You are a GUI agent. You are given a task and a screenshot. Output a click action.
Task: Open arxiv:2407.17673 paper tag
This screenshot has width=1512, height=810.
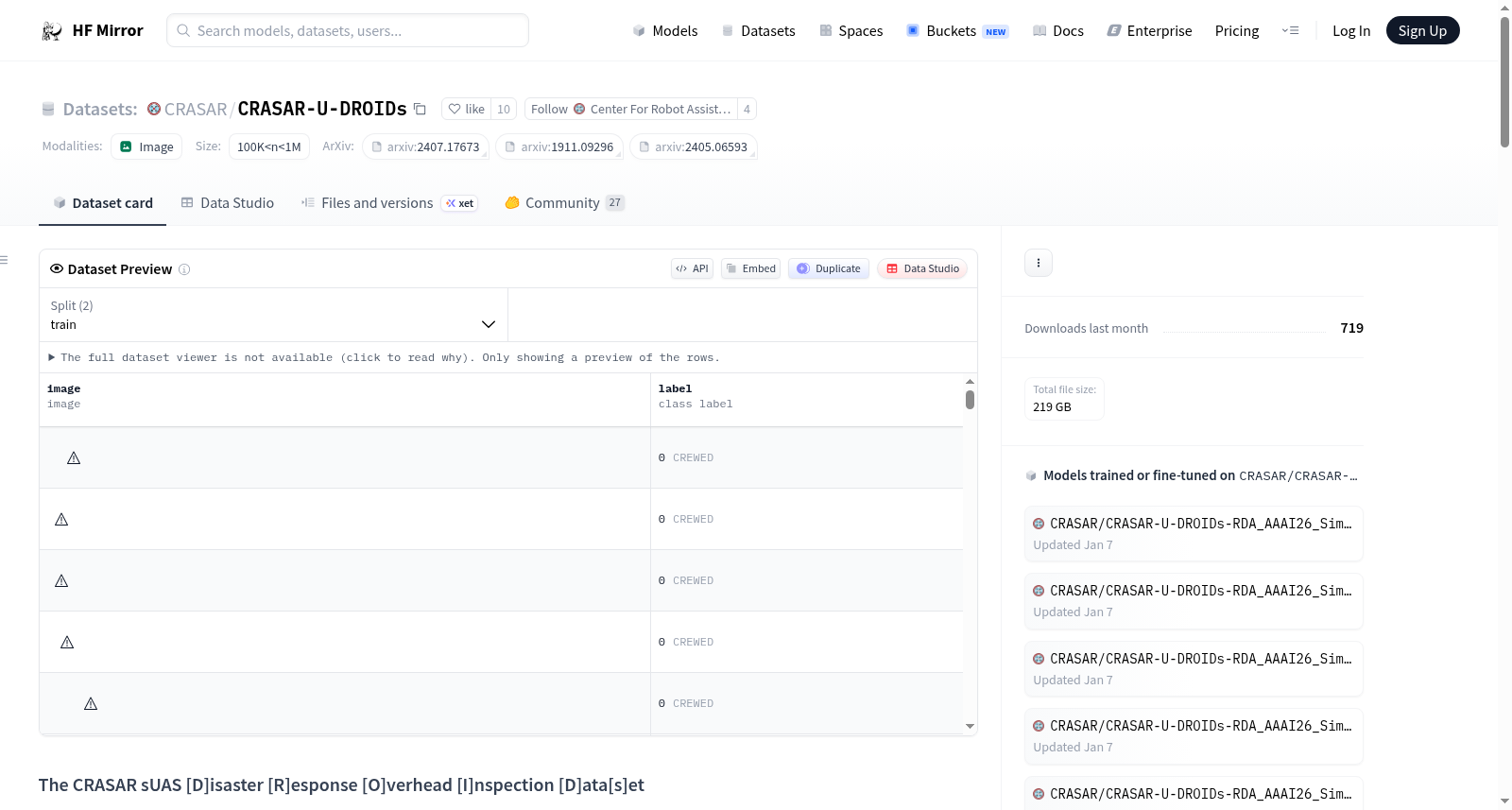426,146
